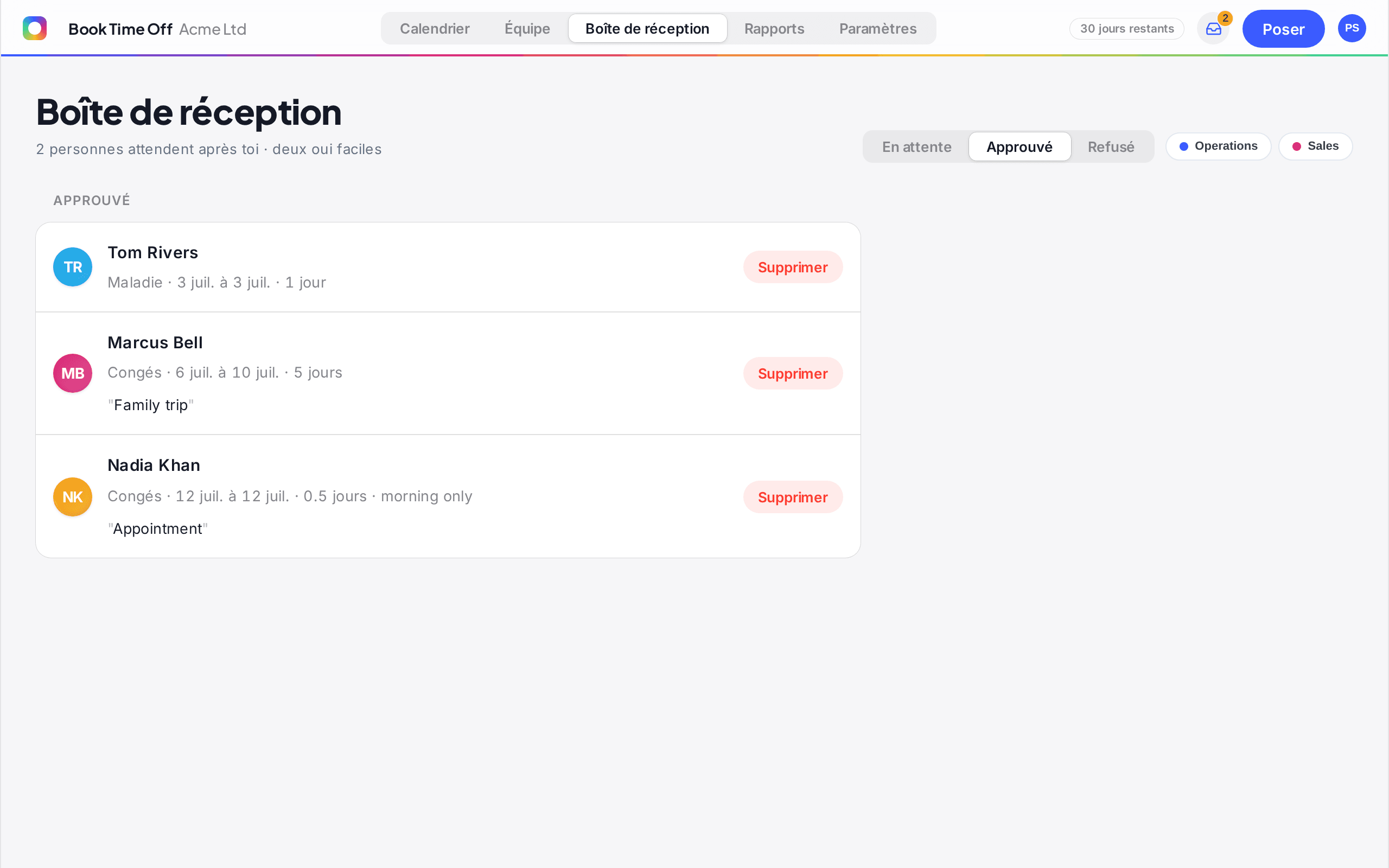
Task: Click Supprimer for Marcus Bell's request
Action: point(793,373)
